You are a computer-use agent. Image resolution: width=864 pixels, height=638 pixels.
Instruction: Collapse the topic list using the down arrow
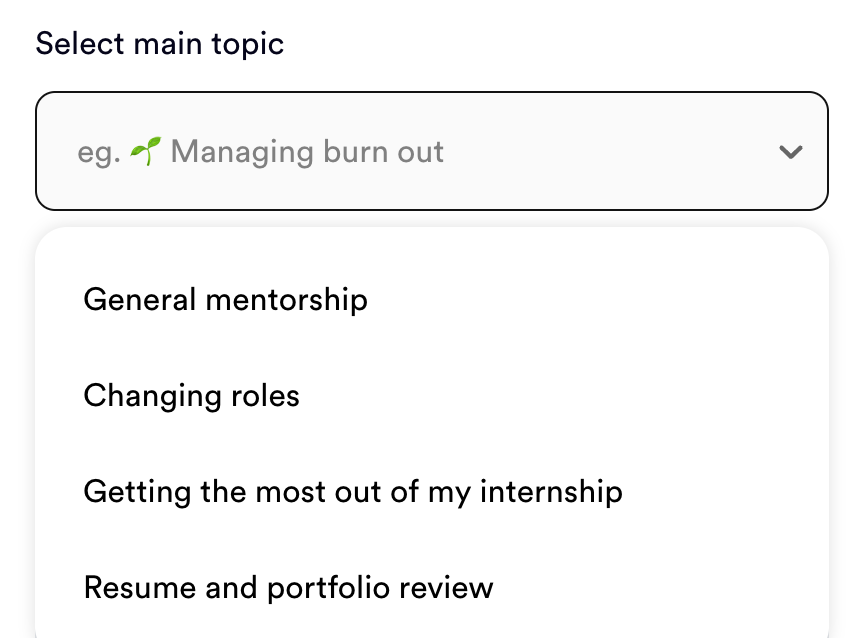tap(791, 153)
